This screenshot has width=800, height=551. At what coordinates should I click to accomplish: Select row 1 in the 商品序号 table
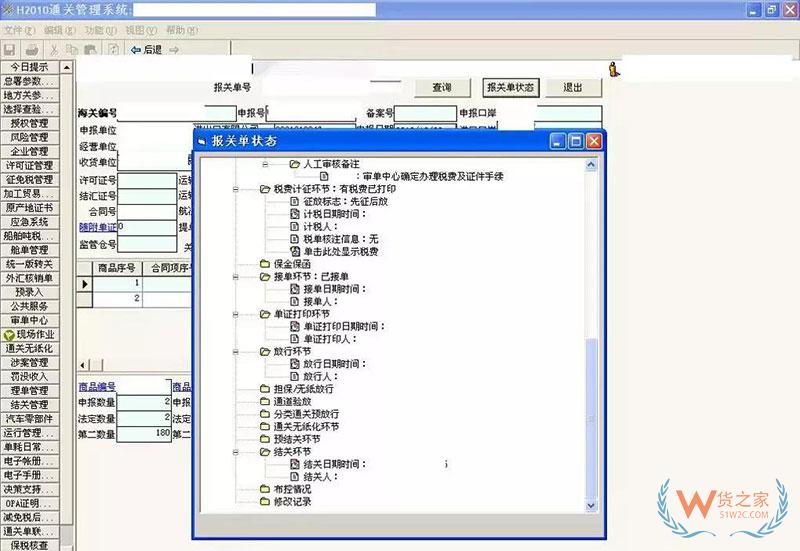click(135, 284)
